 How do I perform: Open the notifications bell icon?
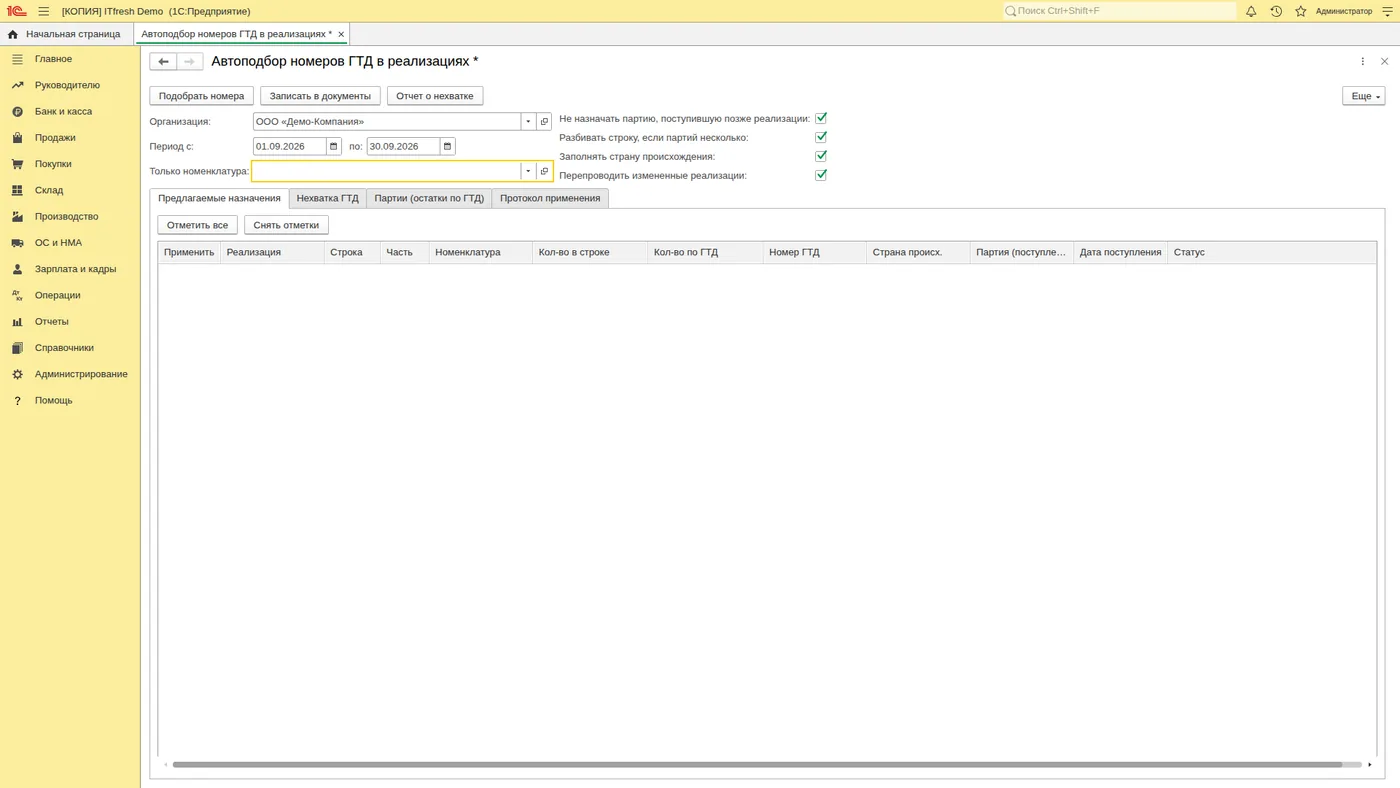(1251, 11)
